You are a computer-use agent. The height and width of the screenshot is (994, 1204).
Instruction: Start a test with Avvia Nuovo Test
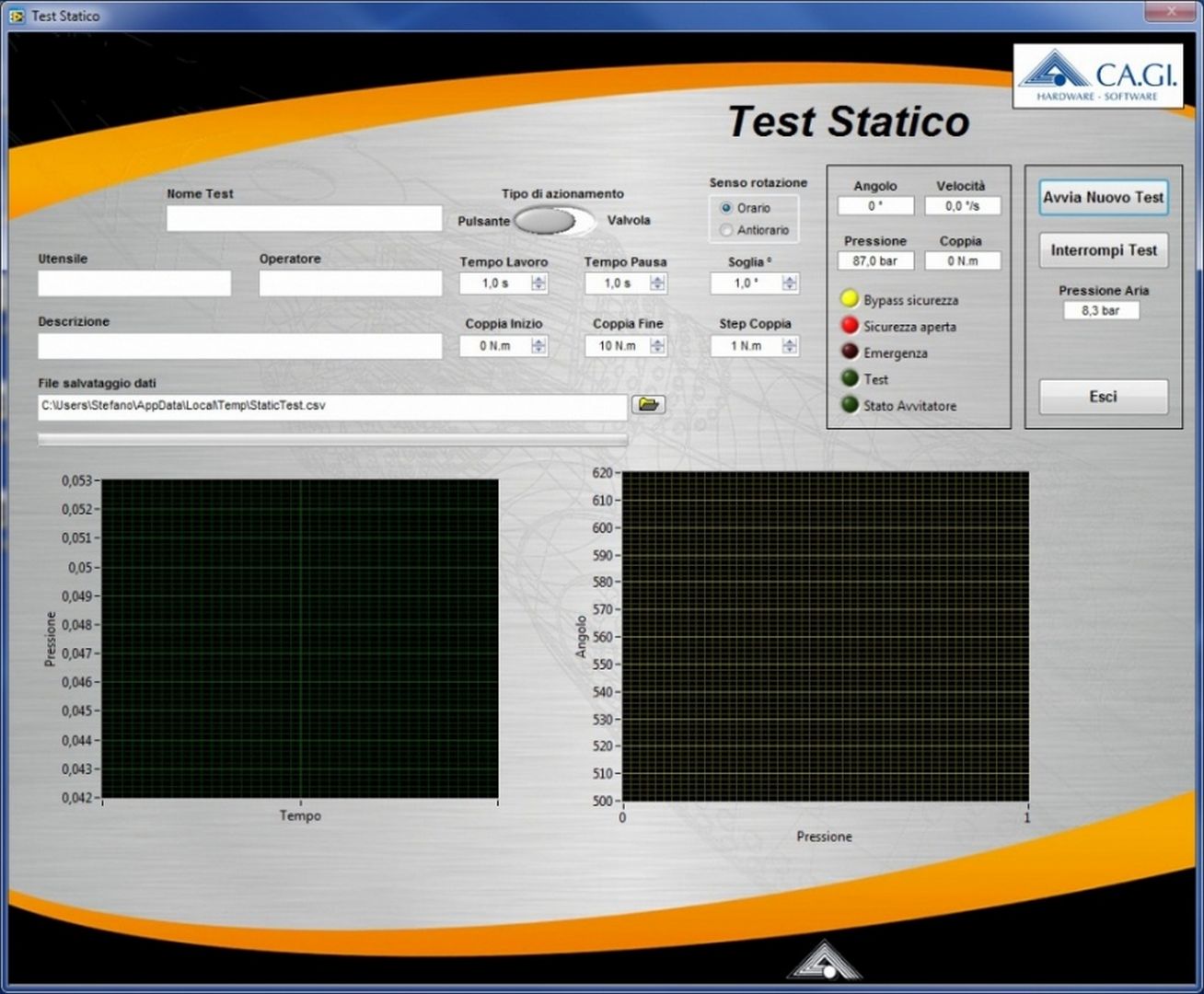1104,198
